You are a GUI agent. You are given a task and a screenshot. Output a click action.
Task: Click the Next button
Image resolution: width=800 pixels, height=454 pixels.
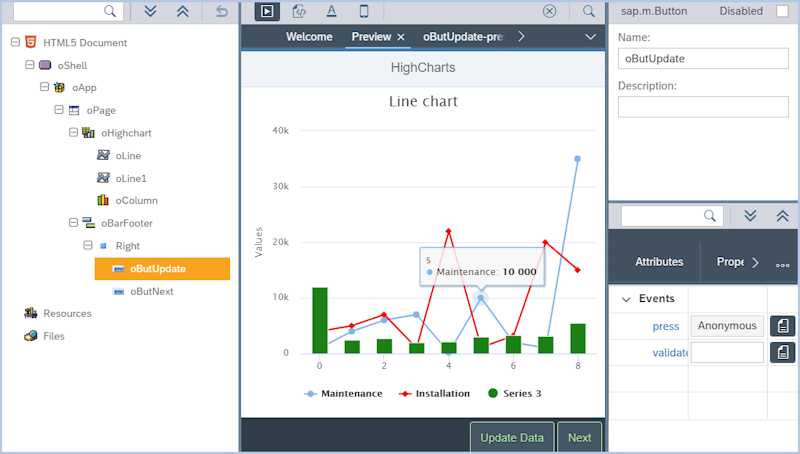(x=579, y=437)
